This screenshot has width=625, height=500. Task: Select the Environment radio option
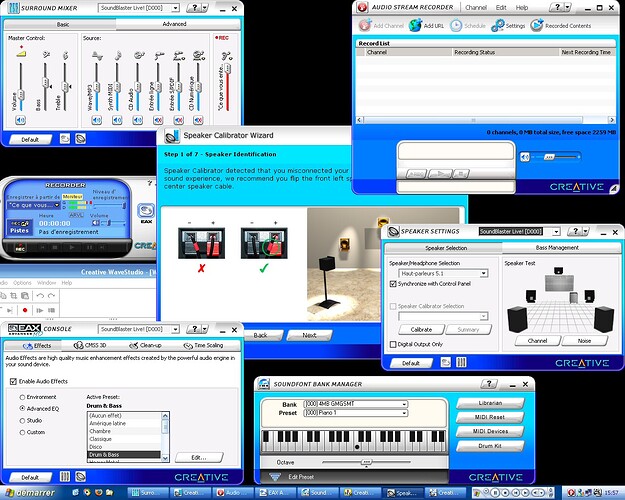23,396
